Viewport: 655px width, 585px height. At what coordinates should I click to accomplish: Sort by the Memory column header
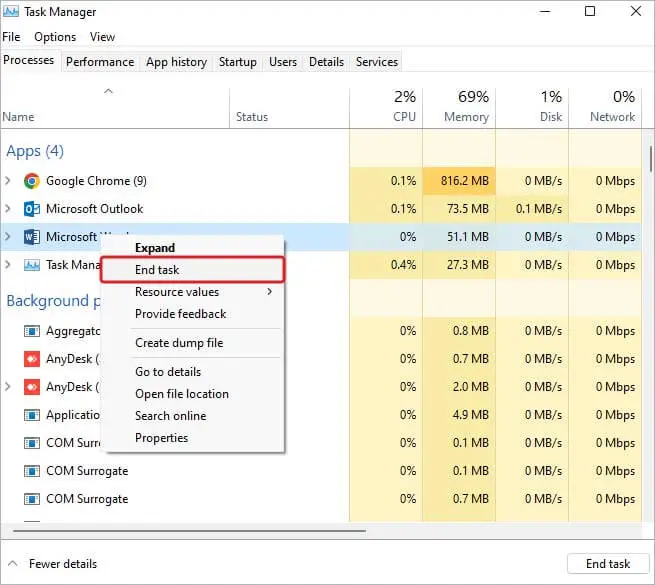[459, 108]
